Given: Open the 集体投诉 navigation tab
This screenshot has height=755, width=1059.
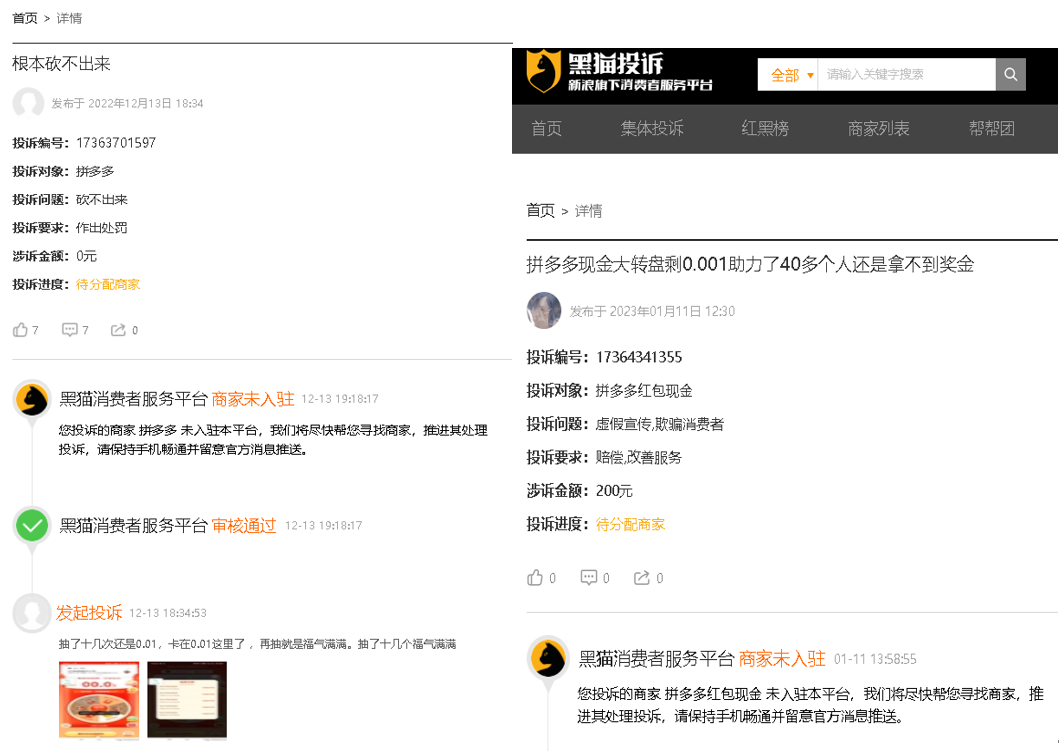Looking at the screenshot, I should 652,128.
